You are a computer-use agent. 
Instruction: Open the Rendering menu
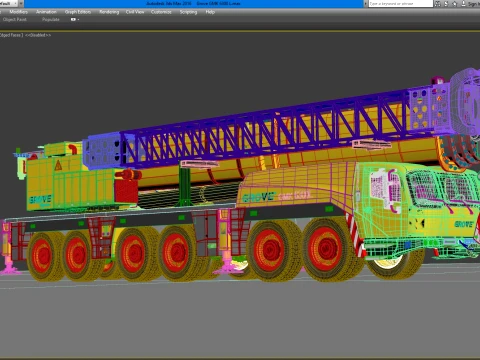click(109, 12)
